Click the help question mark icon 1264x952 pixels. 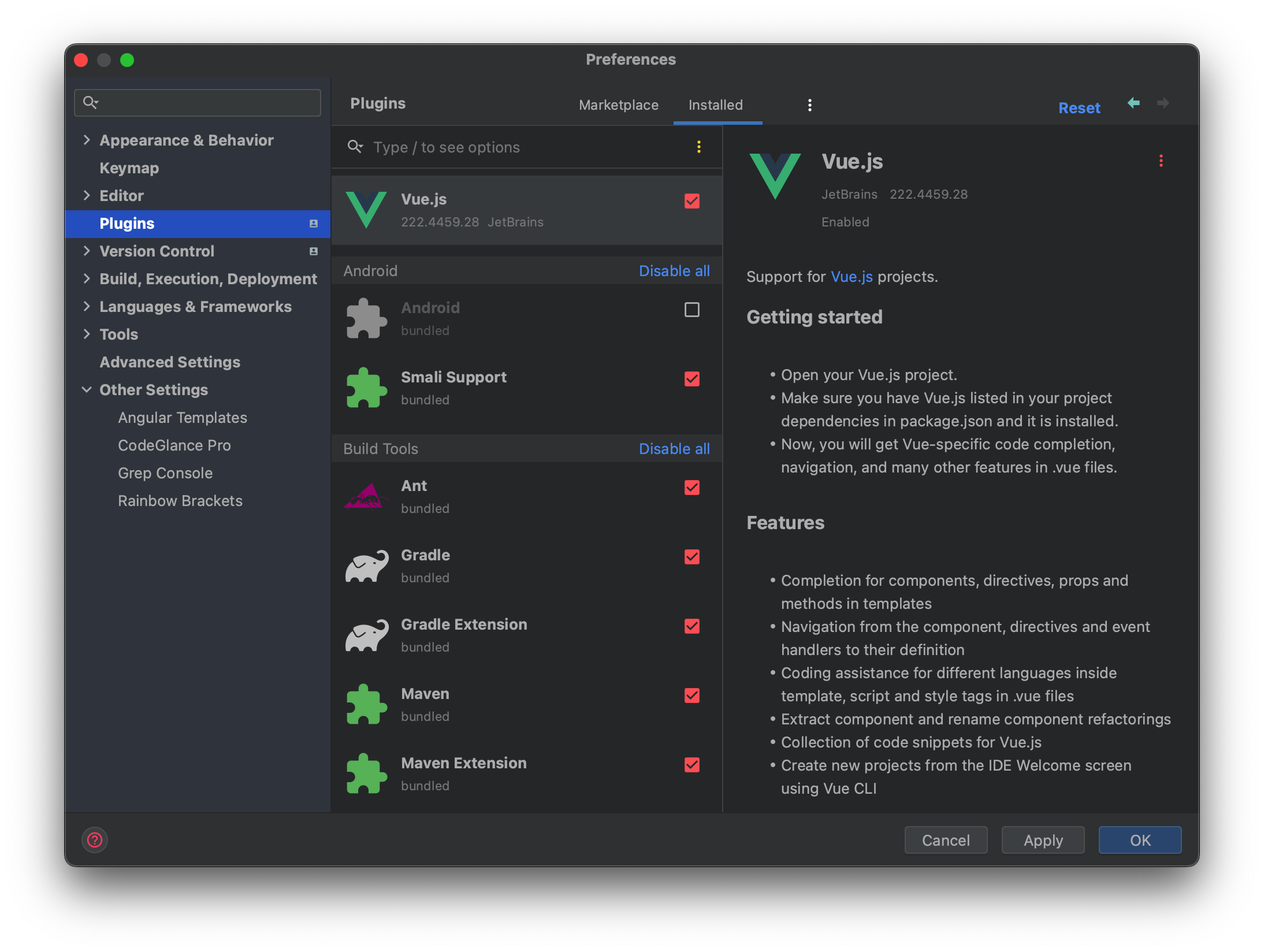click(x=95, y=840)
